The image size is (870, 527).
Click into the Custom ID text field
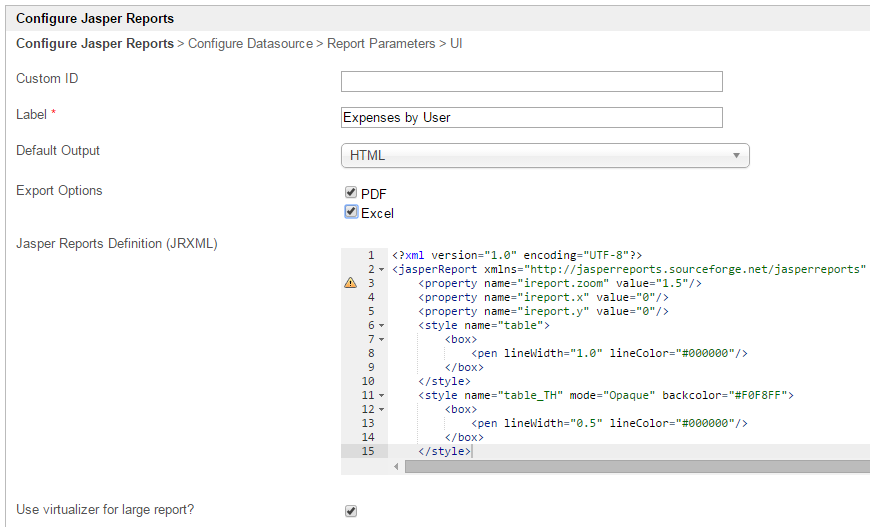531,81
